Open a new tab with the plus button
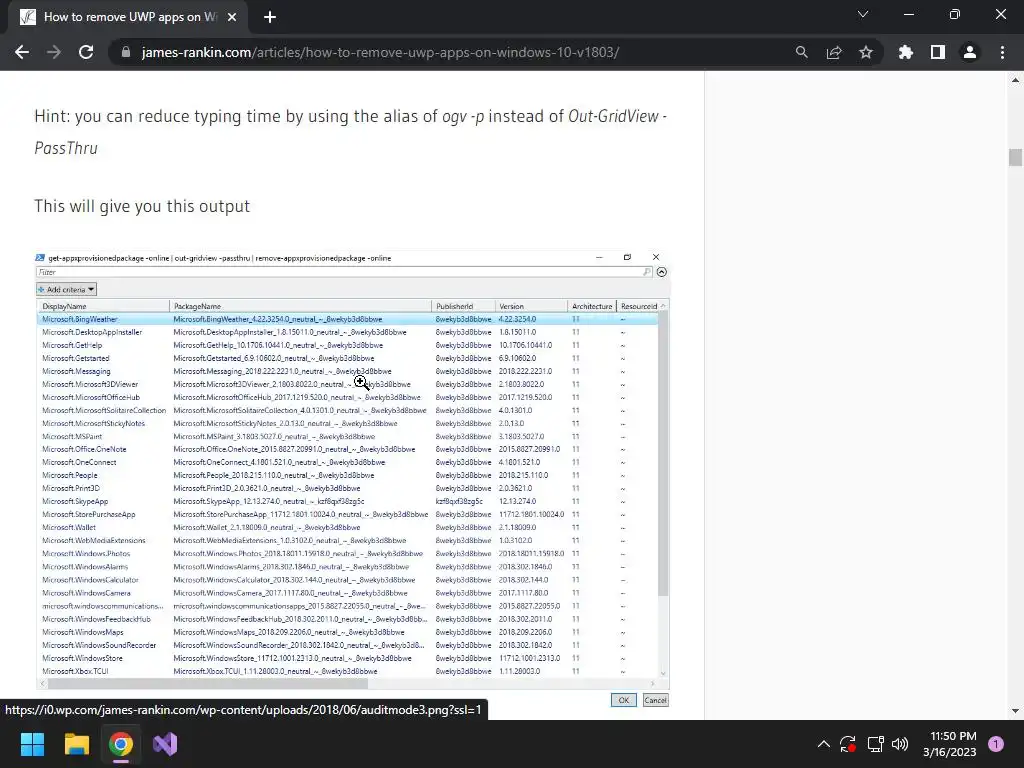The height and width of the screenshot is (768, 1024). [270, 17]
